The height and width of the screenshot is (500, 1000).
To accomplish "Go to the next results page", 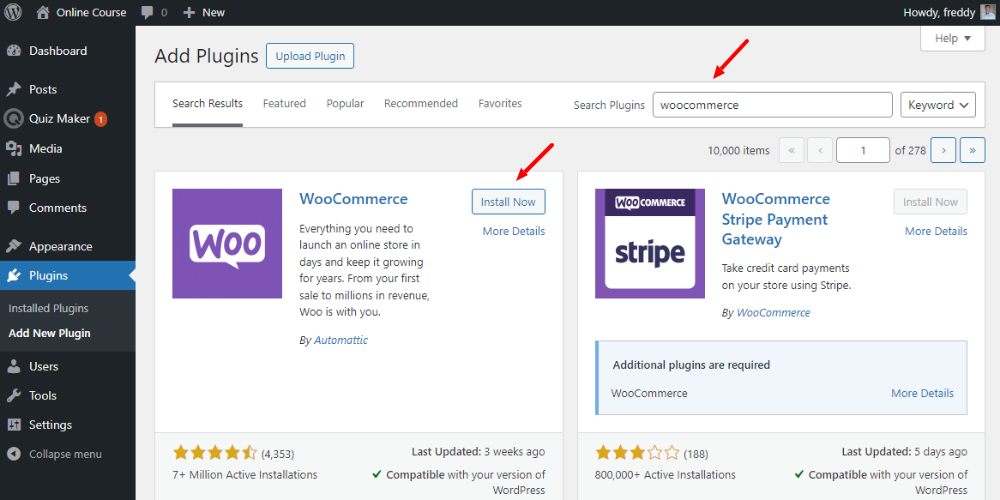I will point(943,150).
